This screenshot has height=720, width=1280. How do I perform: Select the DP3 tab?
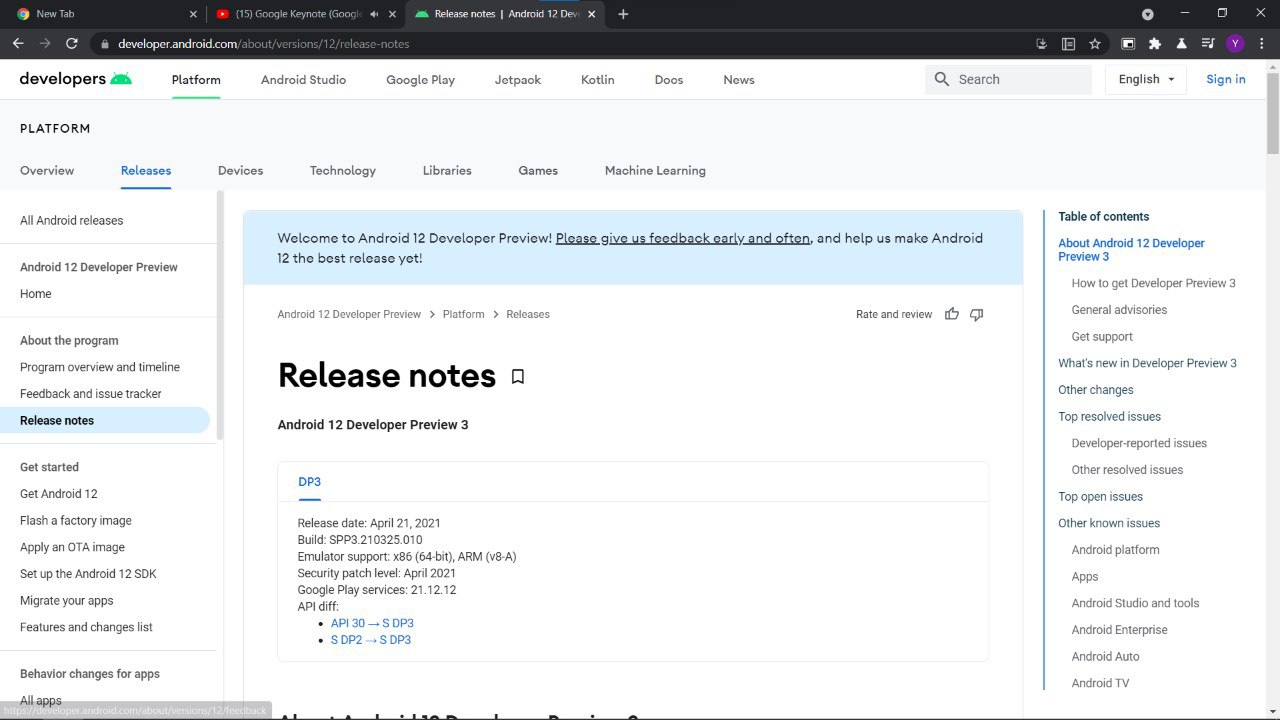point(310,482)
